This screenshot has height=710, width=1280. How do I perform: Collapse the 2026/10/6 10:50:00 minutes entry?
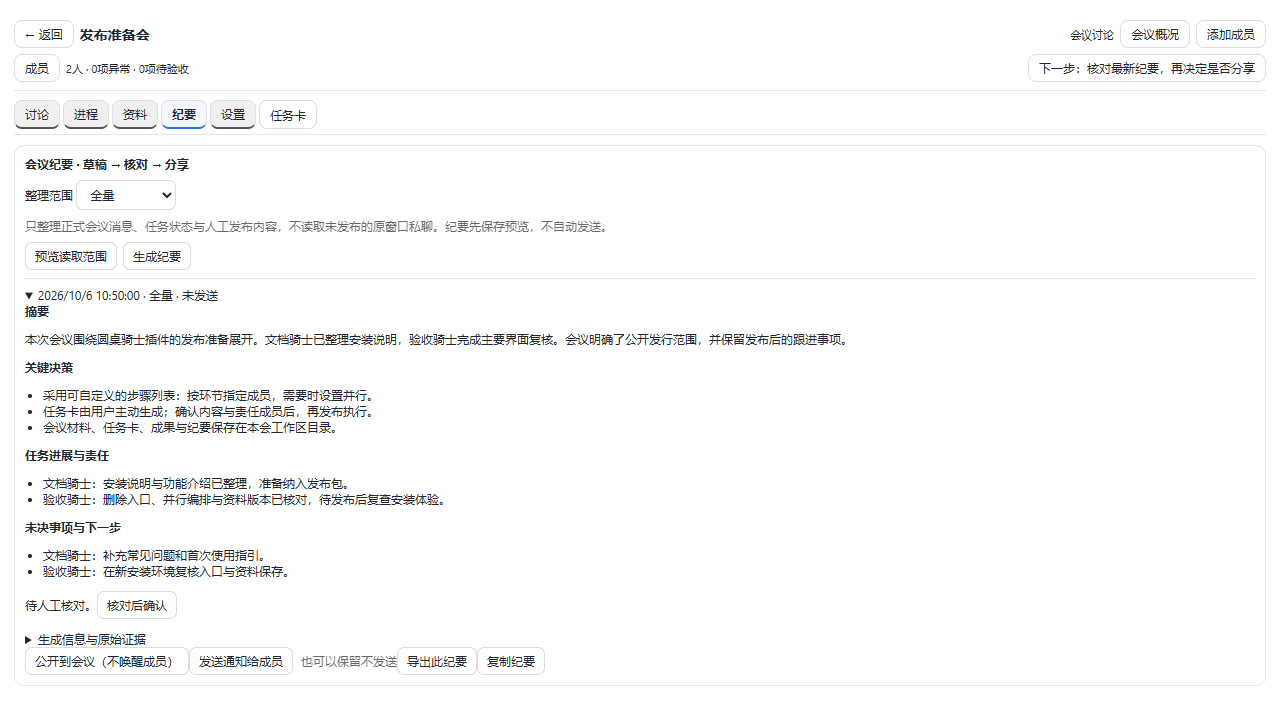(121, 296)
